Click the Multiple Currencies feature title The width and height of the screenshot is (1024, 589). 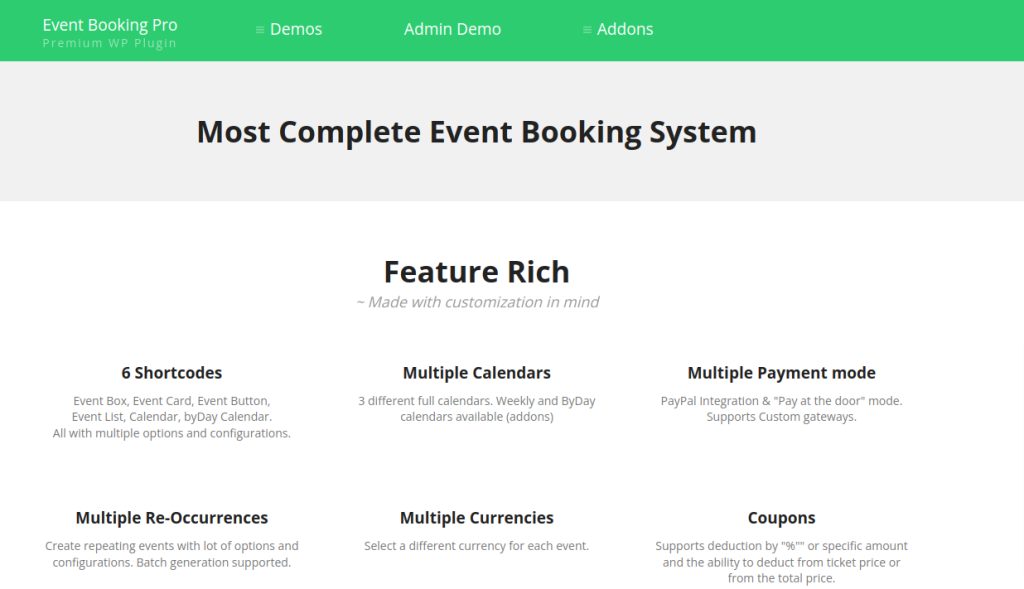click(x=476, y=518)
